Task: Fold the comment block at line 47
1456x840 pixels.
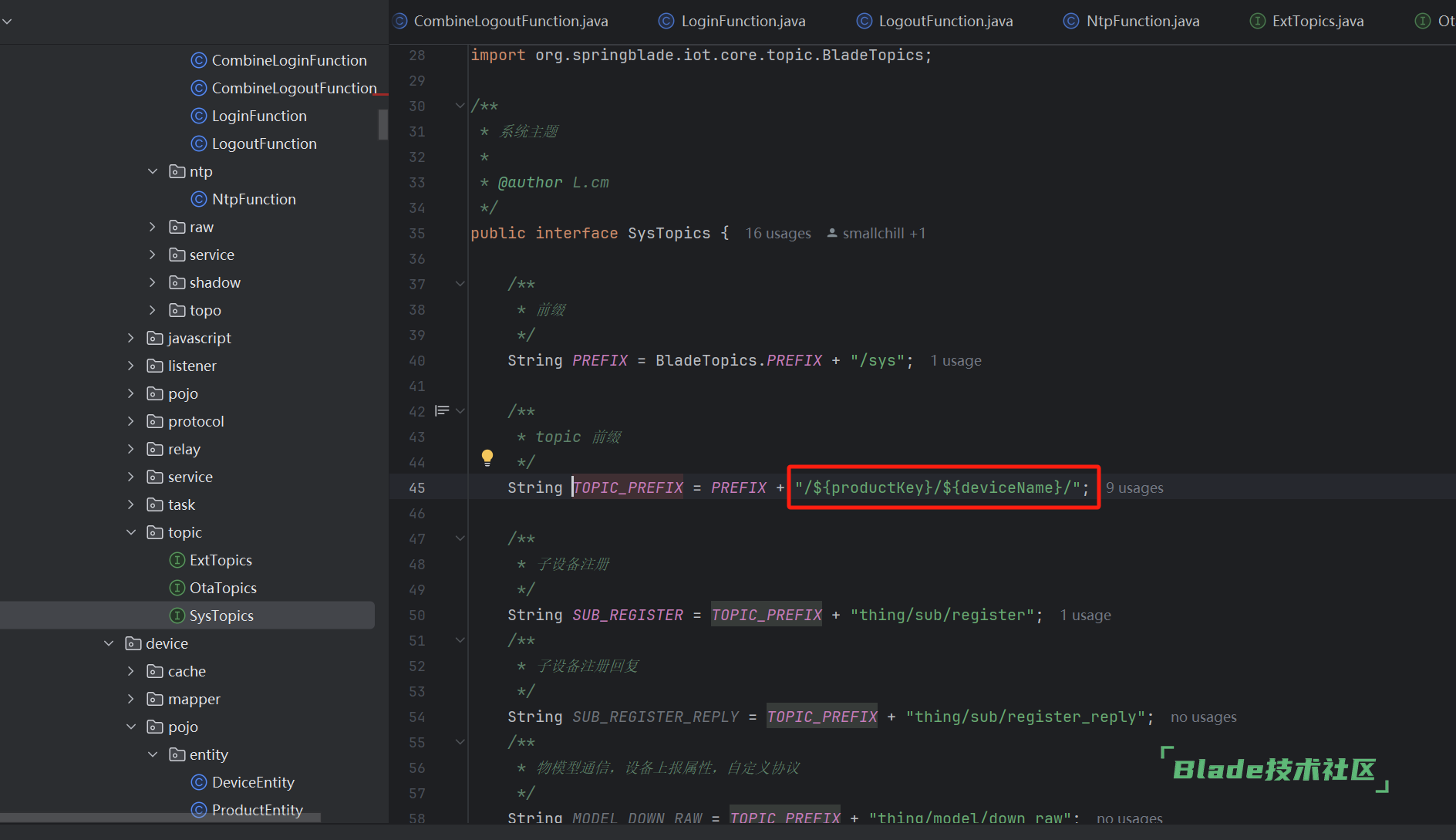Action: [460, 538]
